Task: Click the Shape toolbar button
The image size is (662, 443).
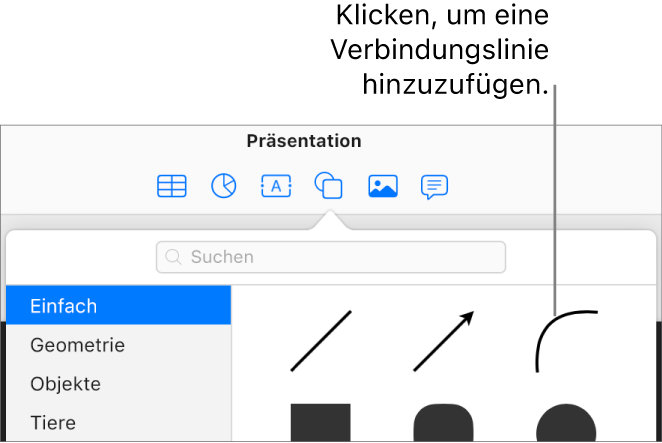Action: pos(328,186)
